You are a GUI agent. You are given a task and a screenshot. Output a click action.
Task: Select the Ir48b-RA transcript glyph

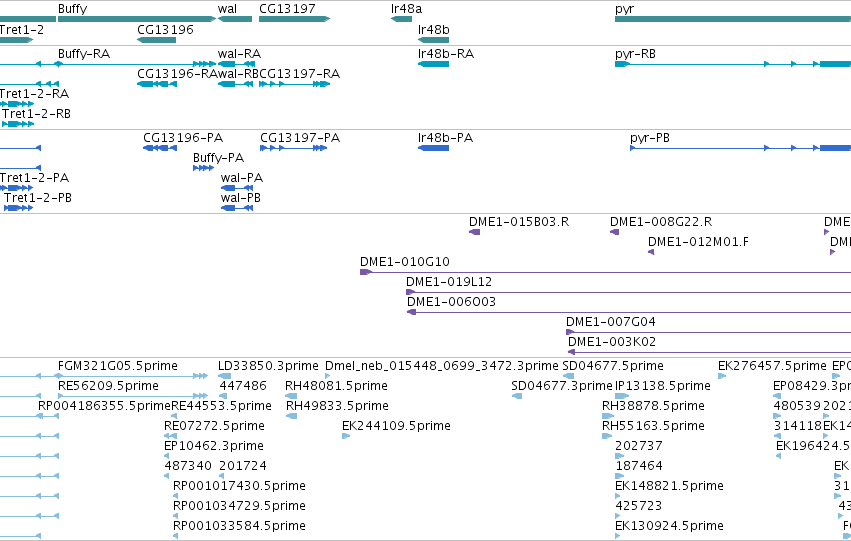click(x=433, y=64)
